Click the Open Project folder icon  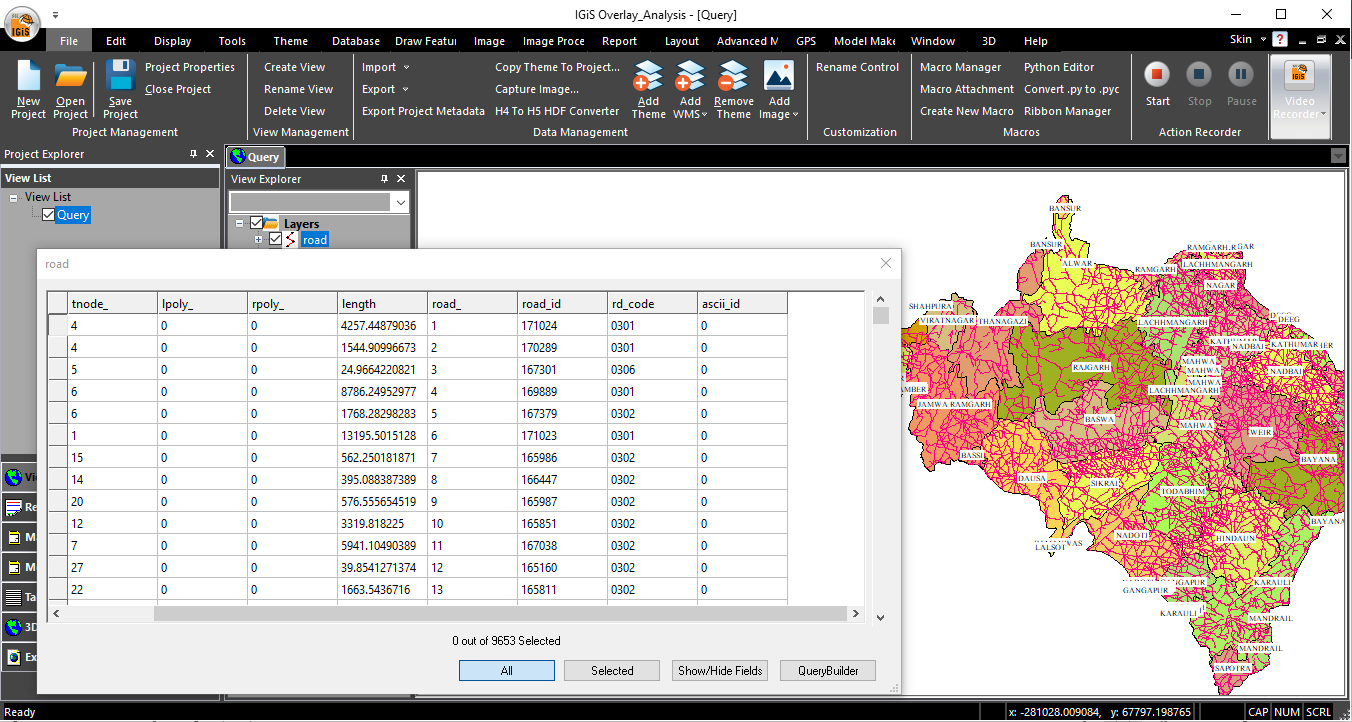70,77
